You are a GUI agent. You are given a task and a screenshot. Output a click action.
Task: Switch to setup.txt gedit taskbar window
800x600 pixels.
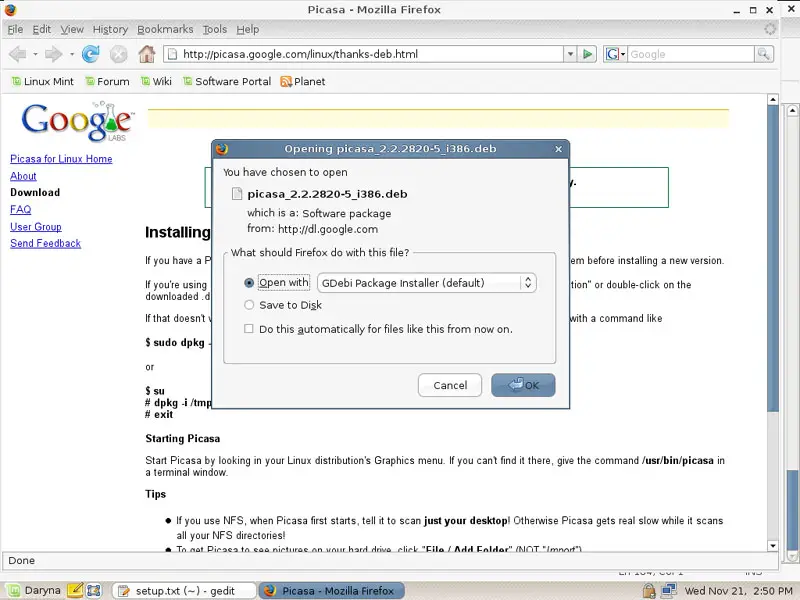pos(183,591)
